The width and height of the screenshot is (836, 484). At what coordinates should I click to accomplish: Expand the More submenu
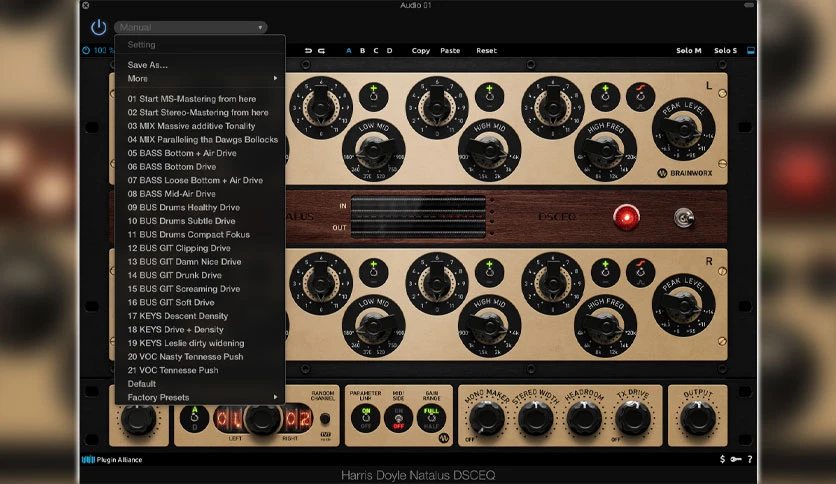200,78
